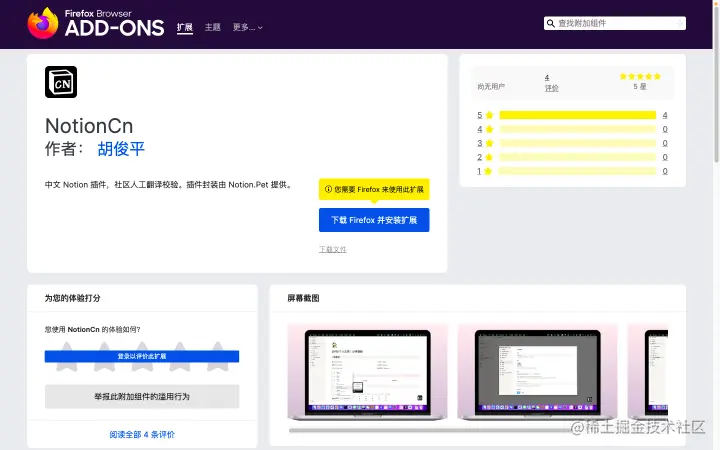
Task: Click the 4-star review count 0
Action: tap(665, 129)
